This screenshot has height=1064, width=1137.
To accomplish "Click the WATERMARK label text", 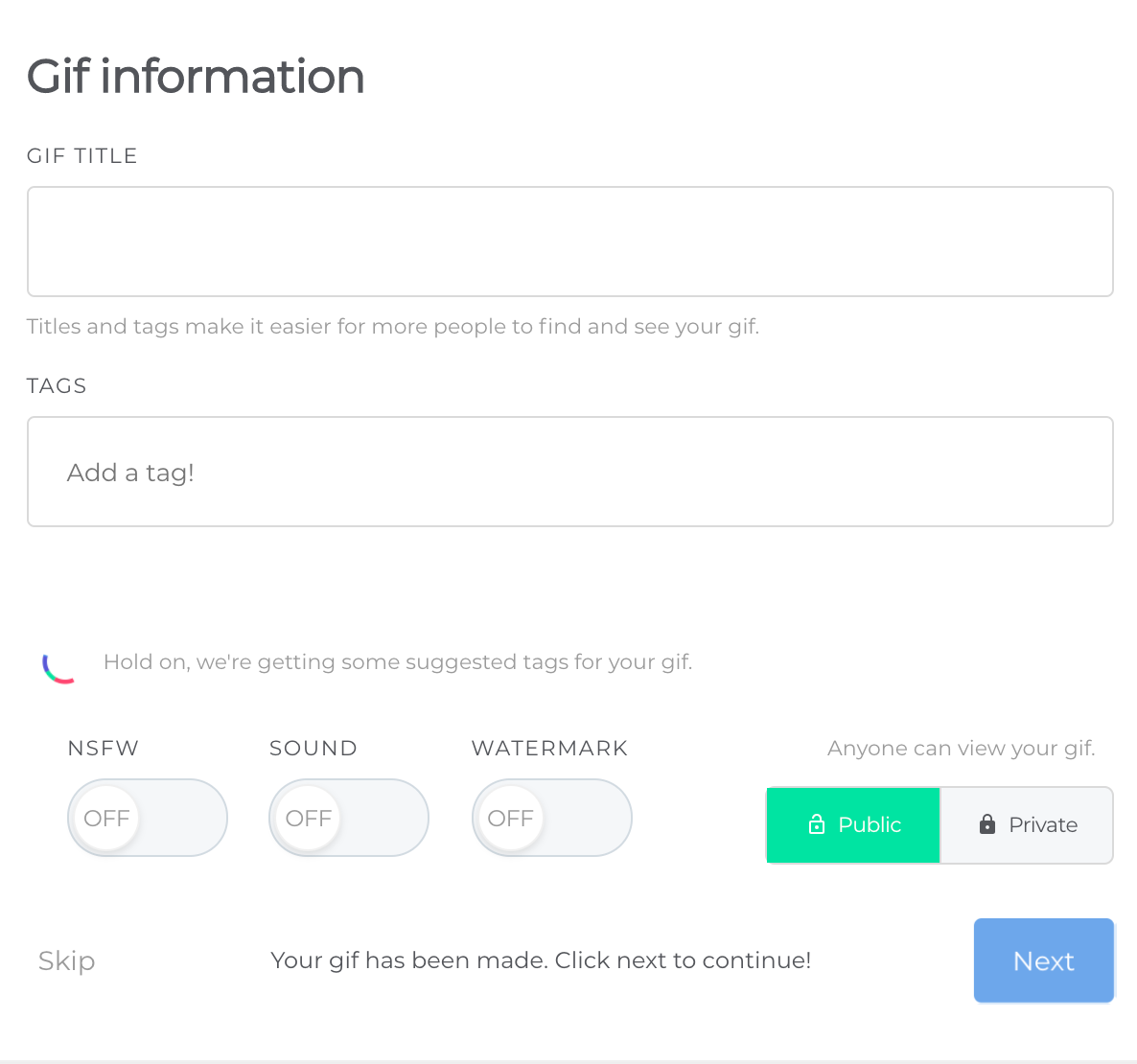I will tap(549, 749).
